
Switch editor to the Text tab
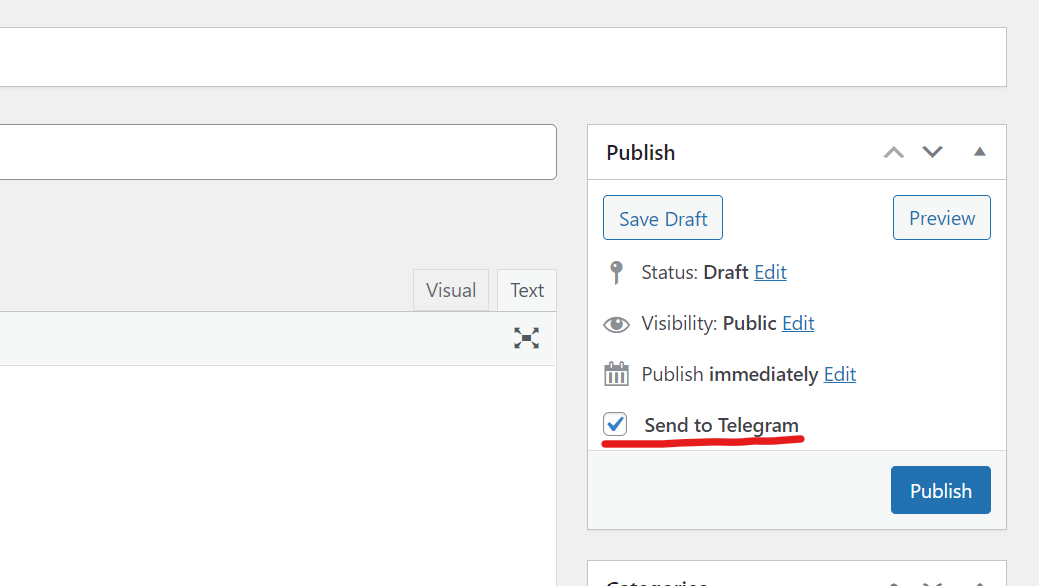coord(526,290)
